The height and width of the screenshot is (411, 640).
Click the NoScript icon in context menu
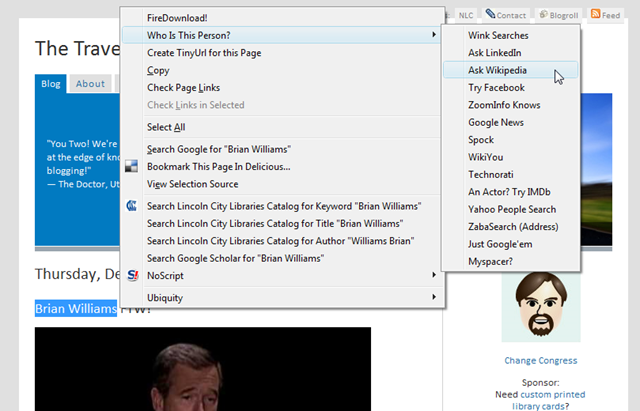click(x=132, y=275)
